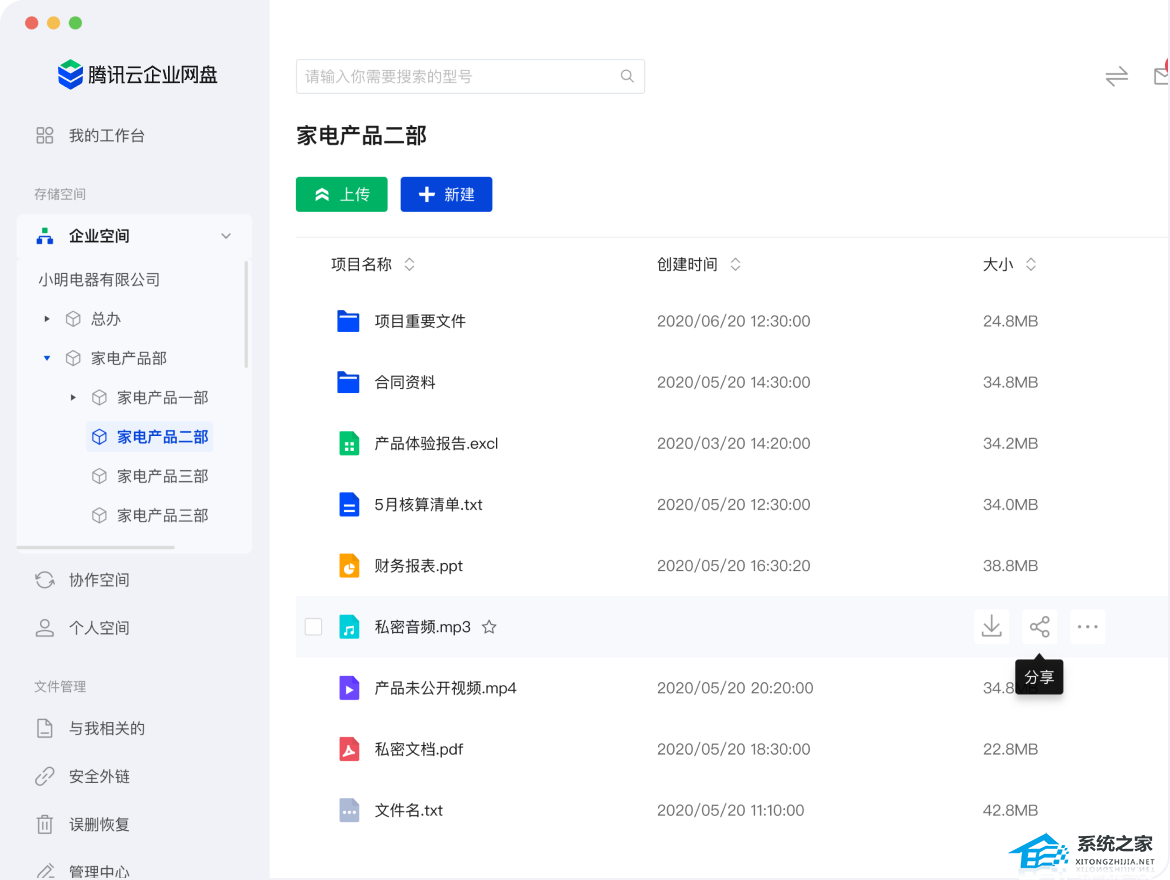Click the 误删恢复 trash bin icon
The height and width of the screenshot is (880, 1170).
click(x=45, y=824)
